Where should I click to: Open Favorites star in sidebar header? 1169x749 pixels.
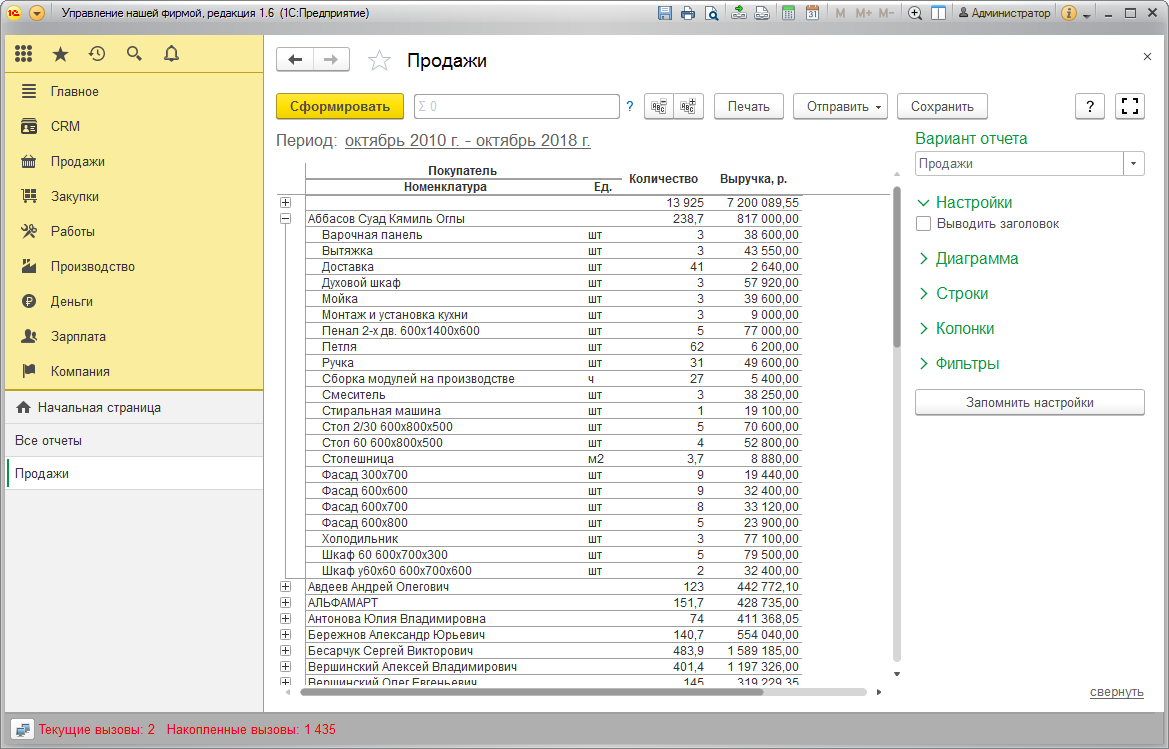[60, 54]
